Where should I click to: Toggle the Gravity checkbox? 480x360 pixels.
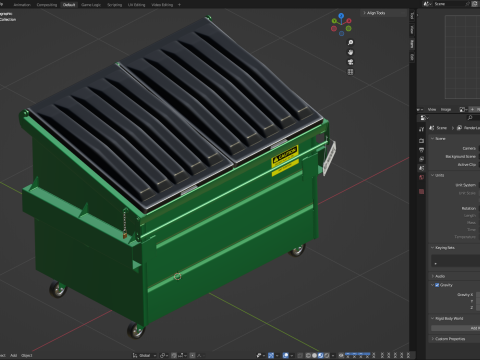click(437, 285)
